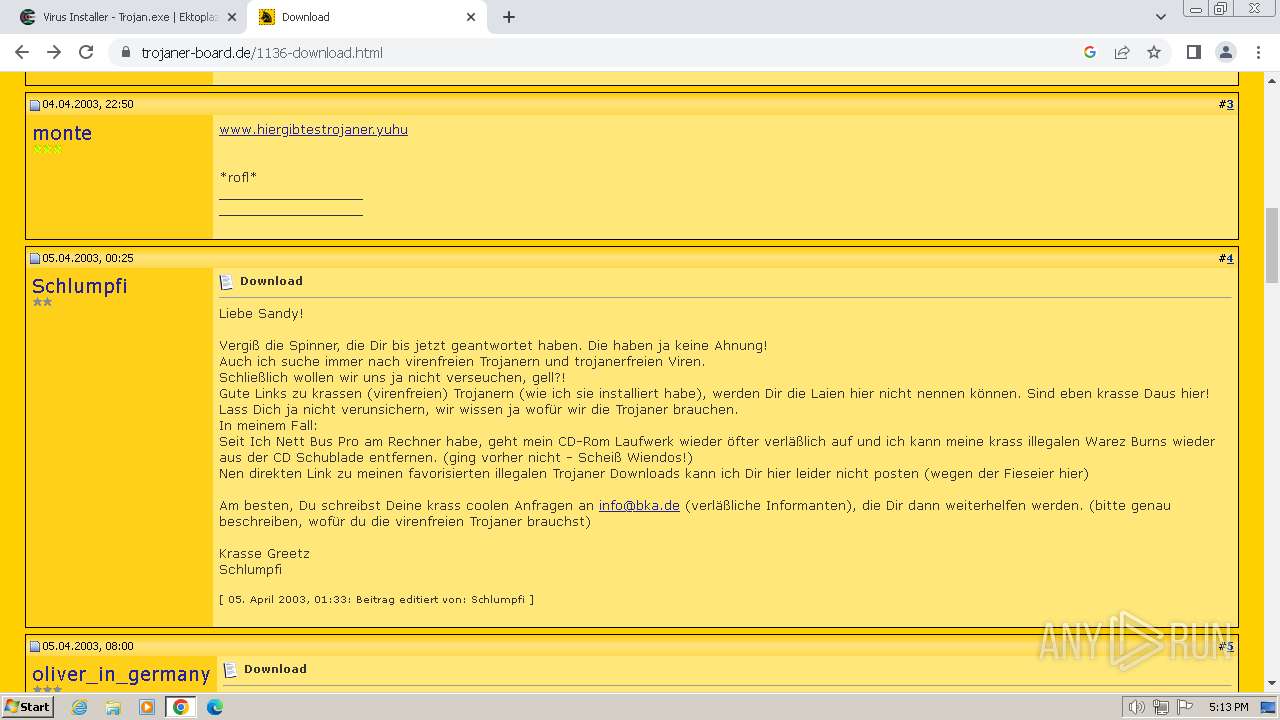
Task: Click the post icon next to 04.04.2003, 22:50
Action: point(35,105)
